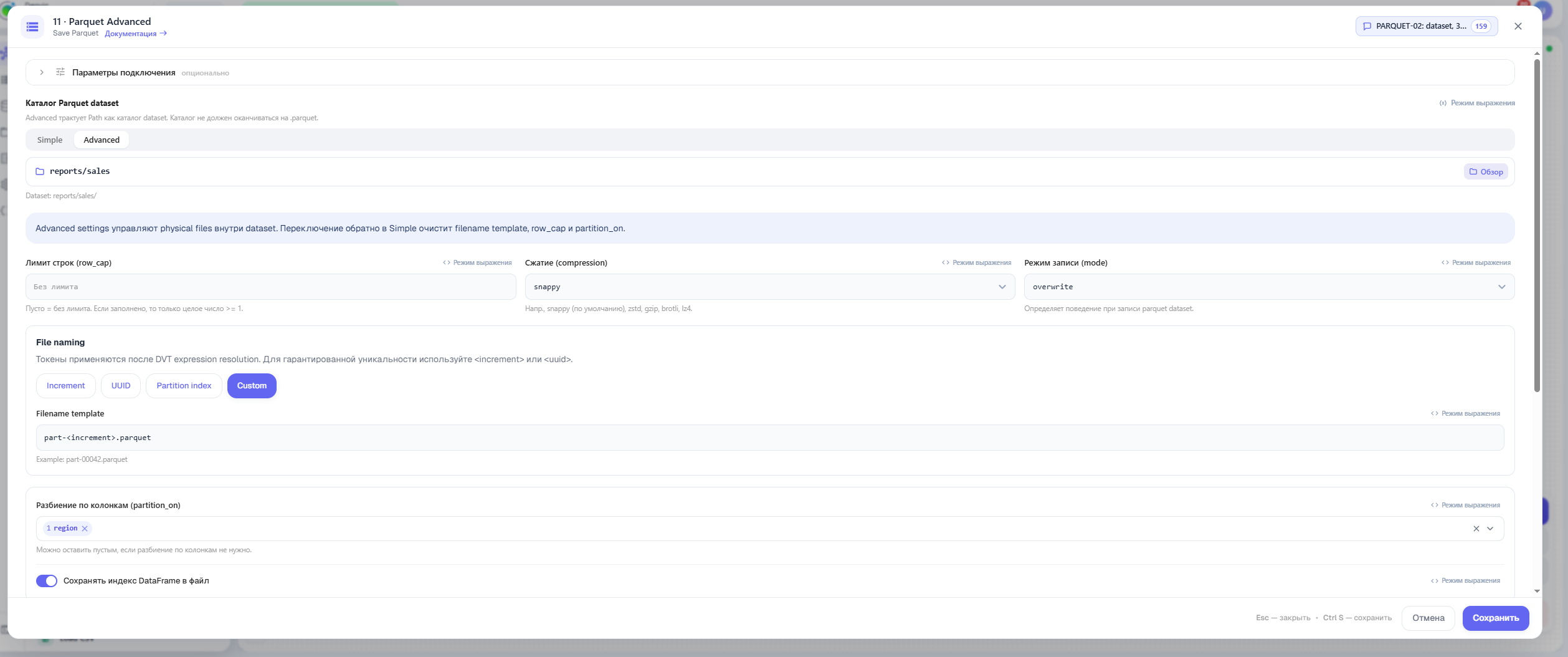Edit the part-<increment>.parquet template field
The width and height of the screenshot is (1568, 657).
click(x=770, y=438)
